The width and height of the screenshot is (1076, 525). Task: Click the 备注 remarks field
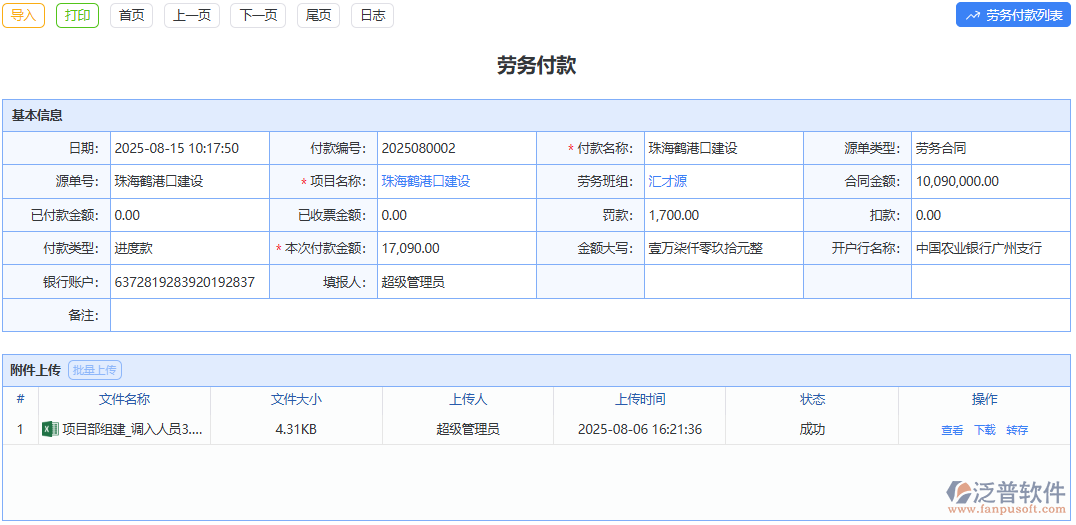pyautogui.click(x=590, y=315)
